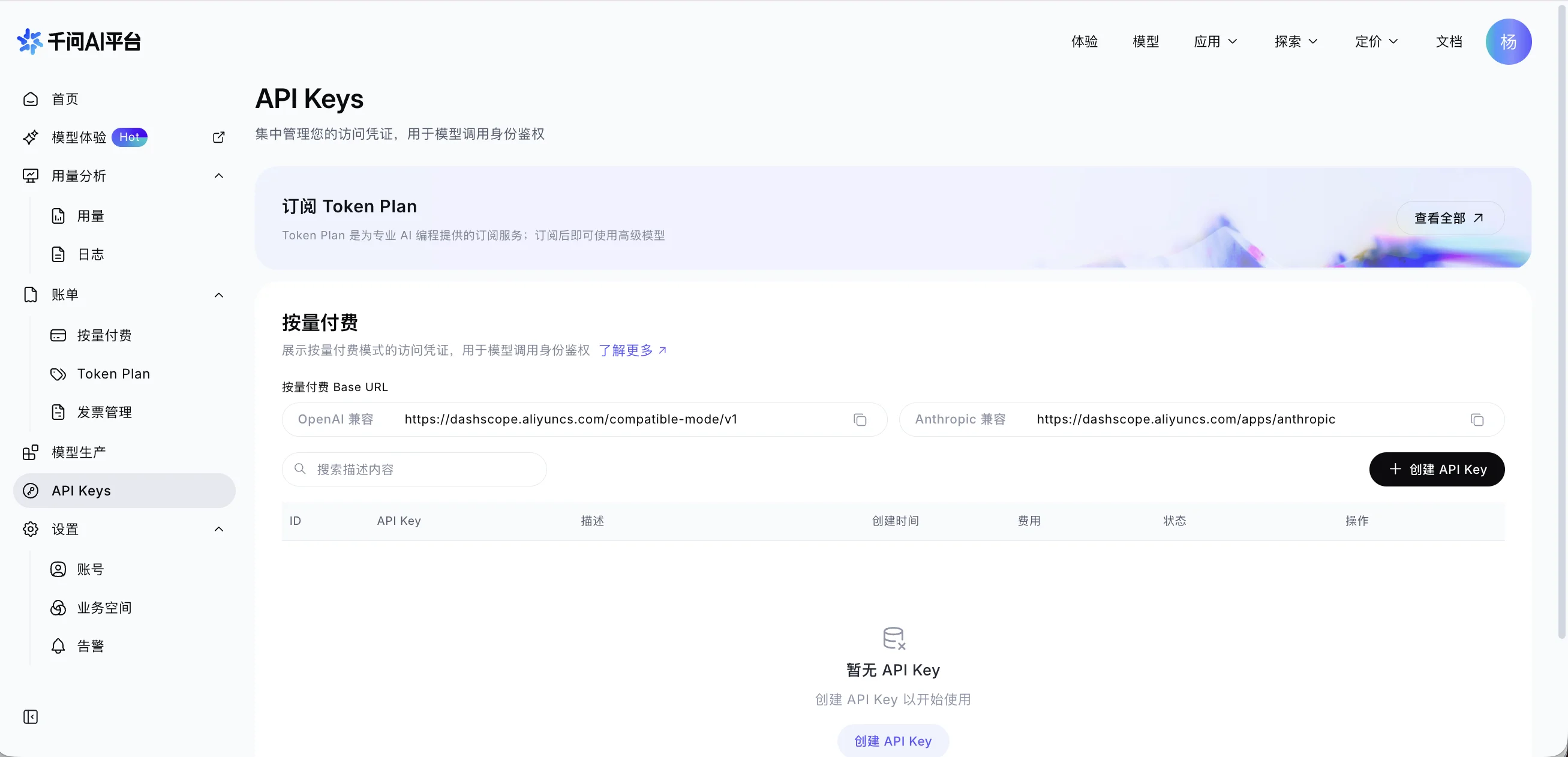The image size is (1568, 757).
Task: Click the 用量 chart document icon
Action: click(58, 216)
